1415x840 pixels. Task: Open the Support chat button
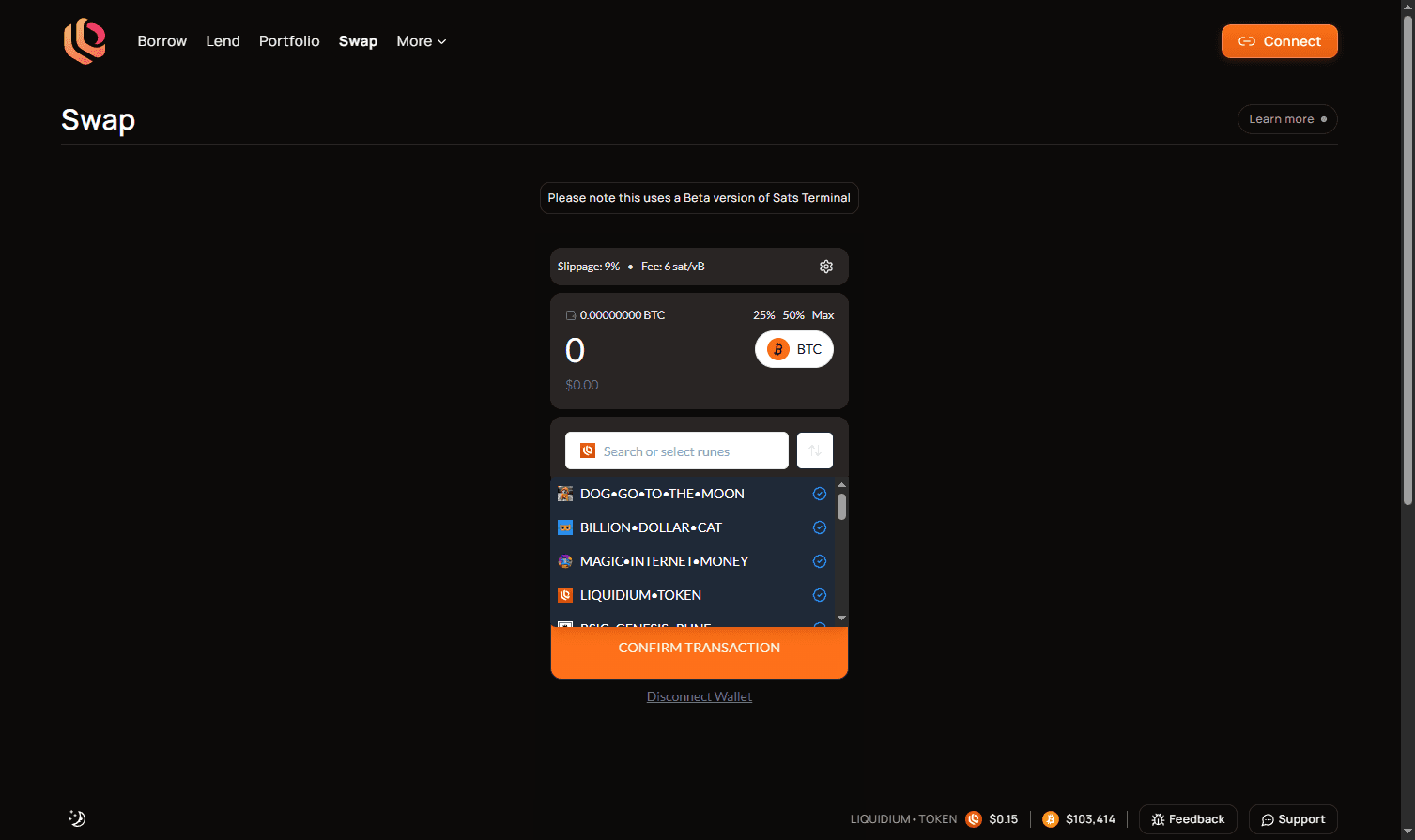pyautogui.click(x=1293, y=819)
